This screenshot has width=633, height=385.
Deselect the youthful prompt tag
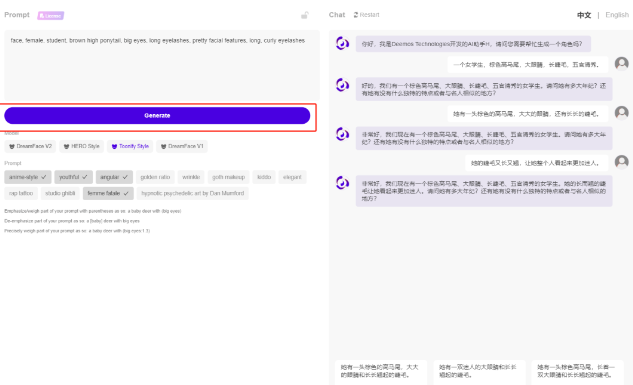pyautogui.click(x=73, y=177)
